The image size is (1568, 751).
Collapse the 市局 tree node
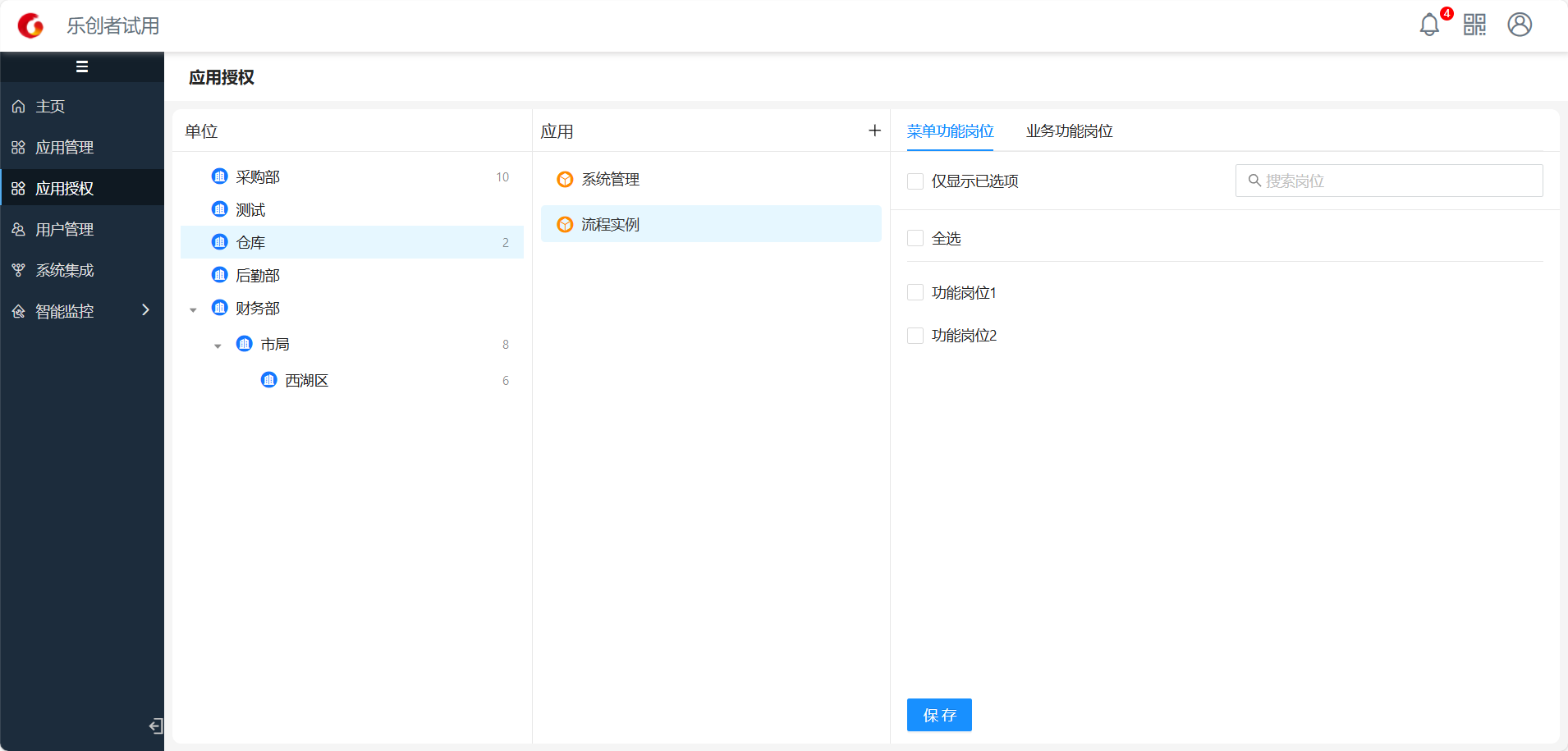click(x=218, y=346)
